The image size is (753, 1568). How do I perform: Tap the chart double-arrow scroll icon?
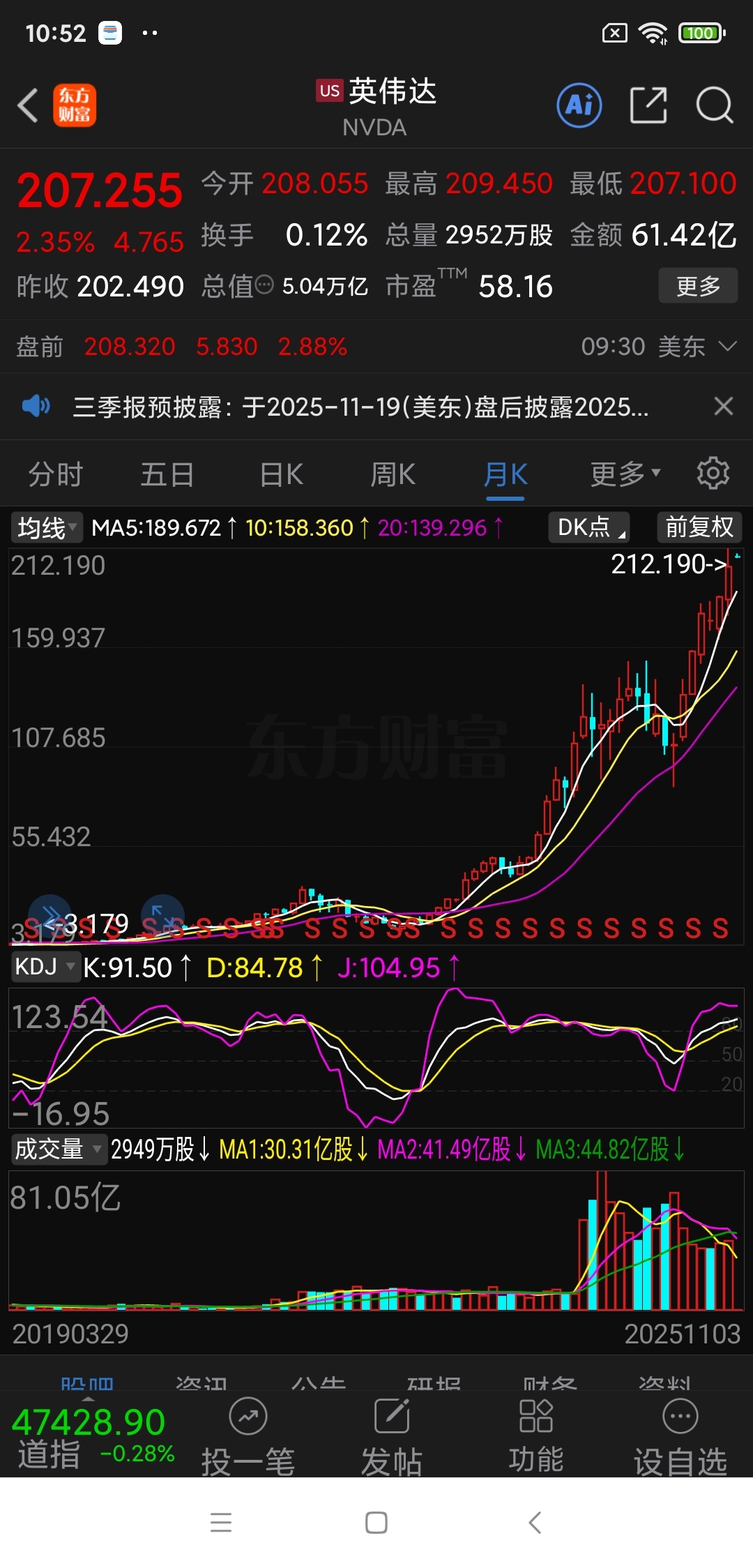(x=50, y=916)
